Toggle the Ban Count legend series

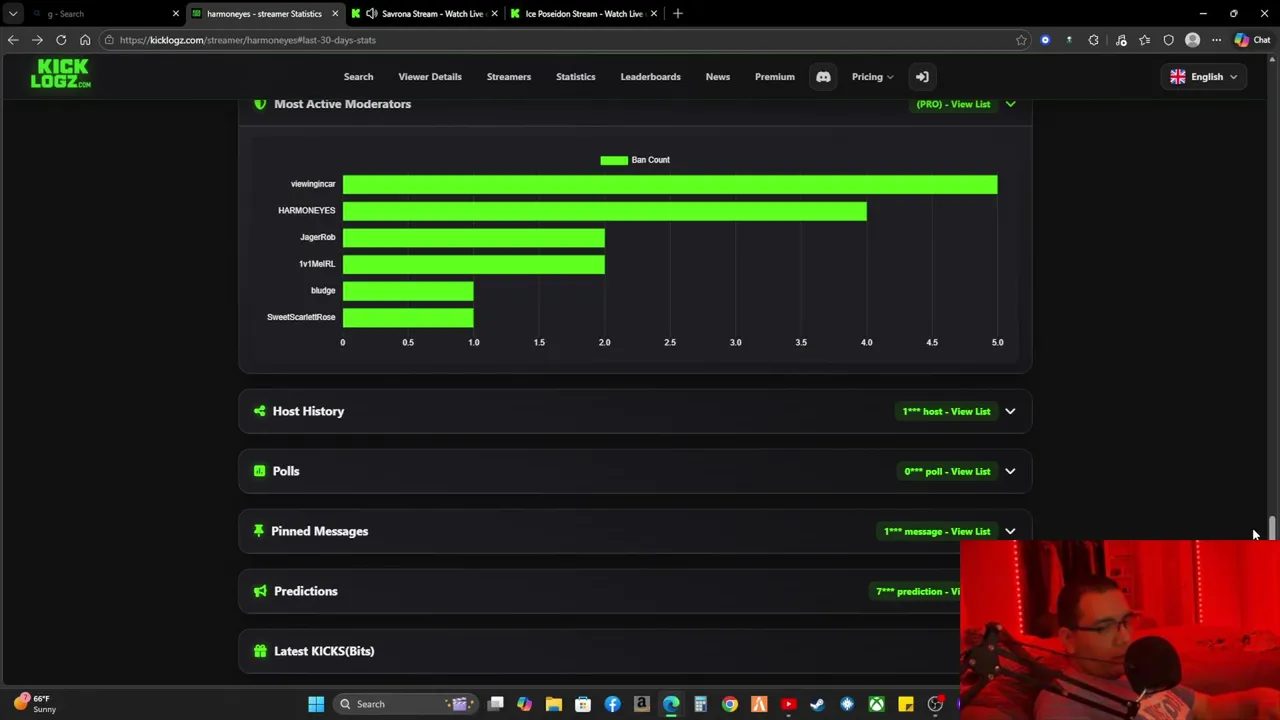[x=635, y=160]
